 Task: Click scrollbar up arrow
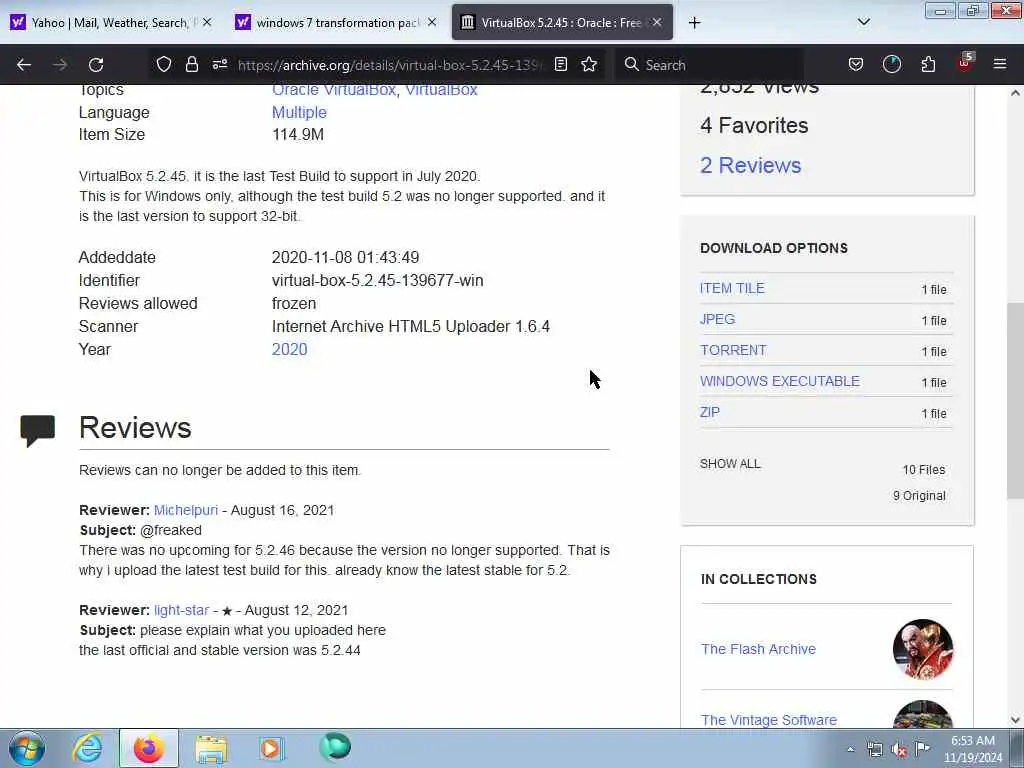[x=1015, y=93]
